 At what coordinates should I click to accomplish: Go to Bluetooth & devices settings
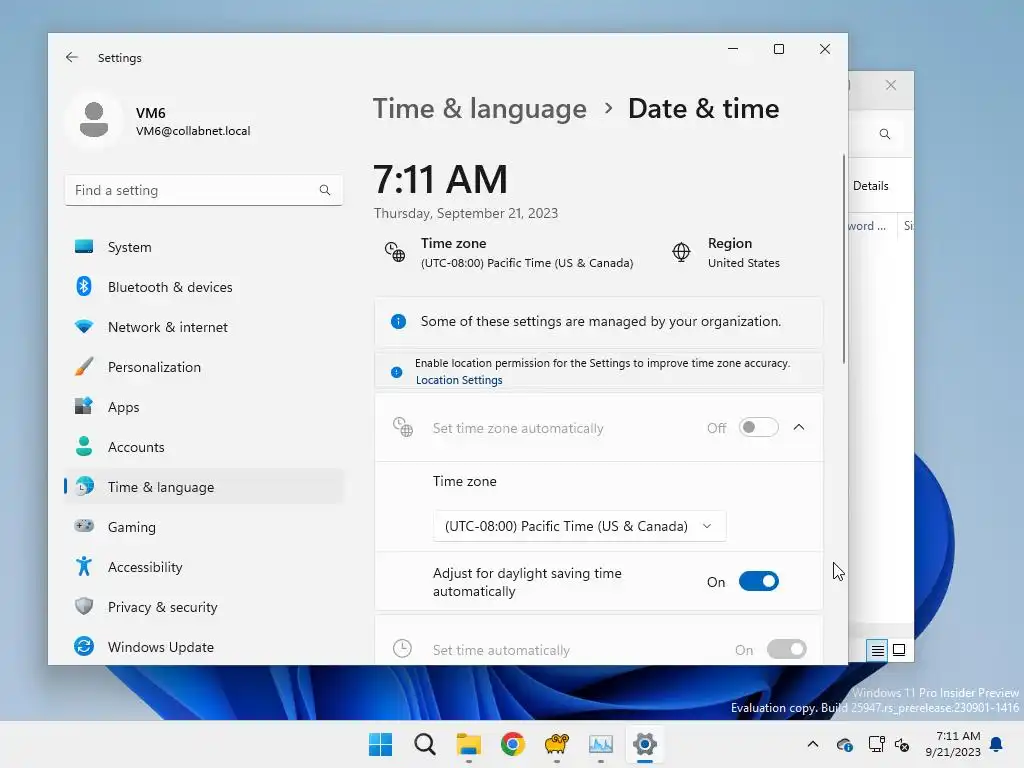click(x=204, y=287)
